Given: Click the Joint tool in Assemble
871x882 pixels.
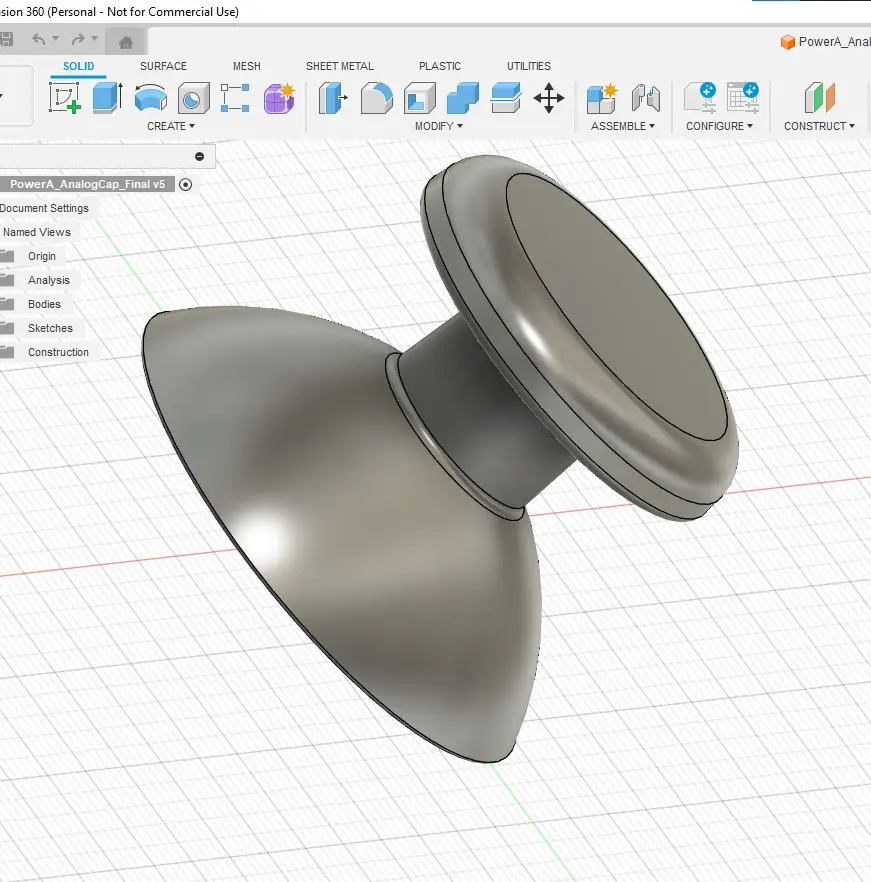Looking at the screenshot, I should click(647, 98).
